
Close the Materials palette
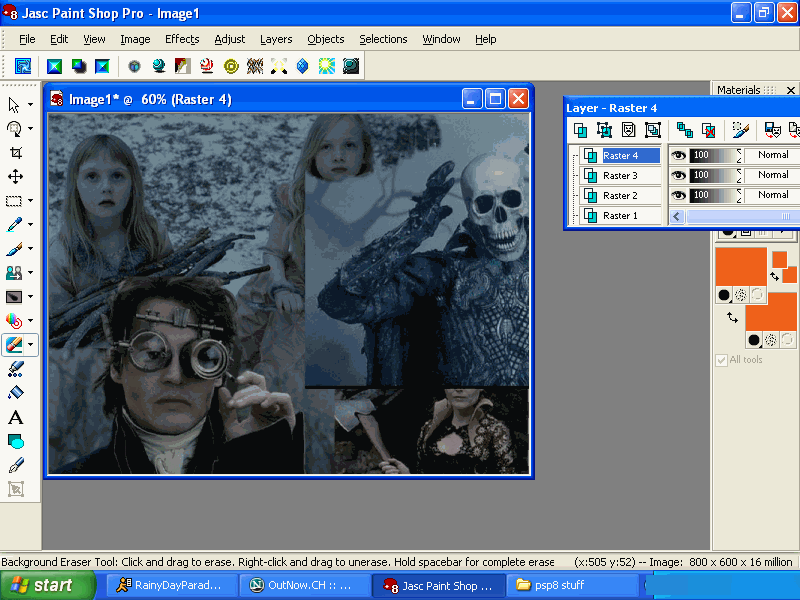(790, 90)
